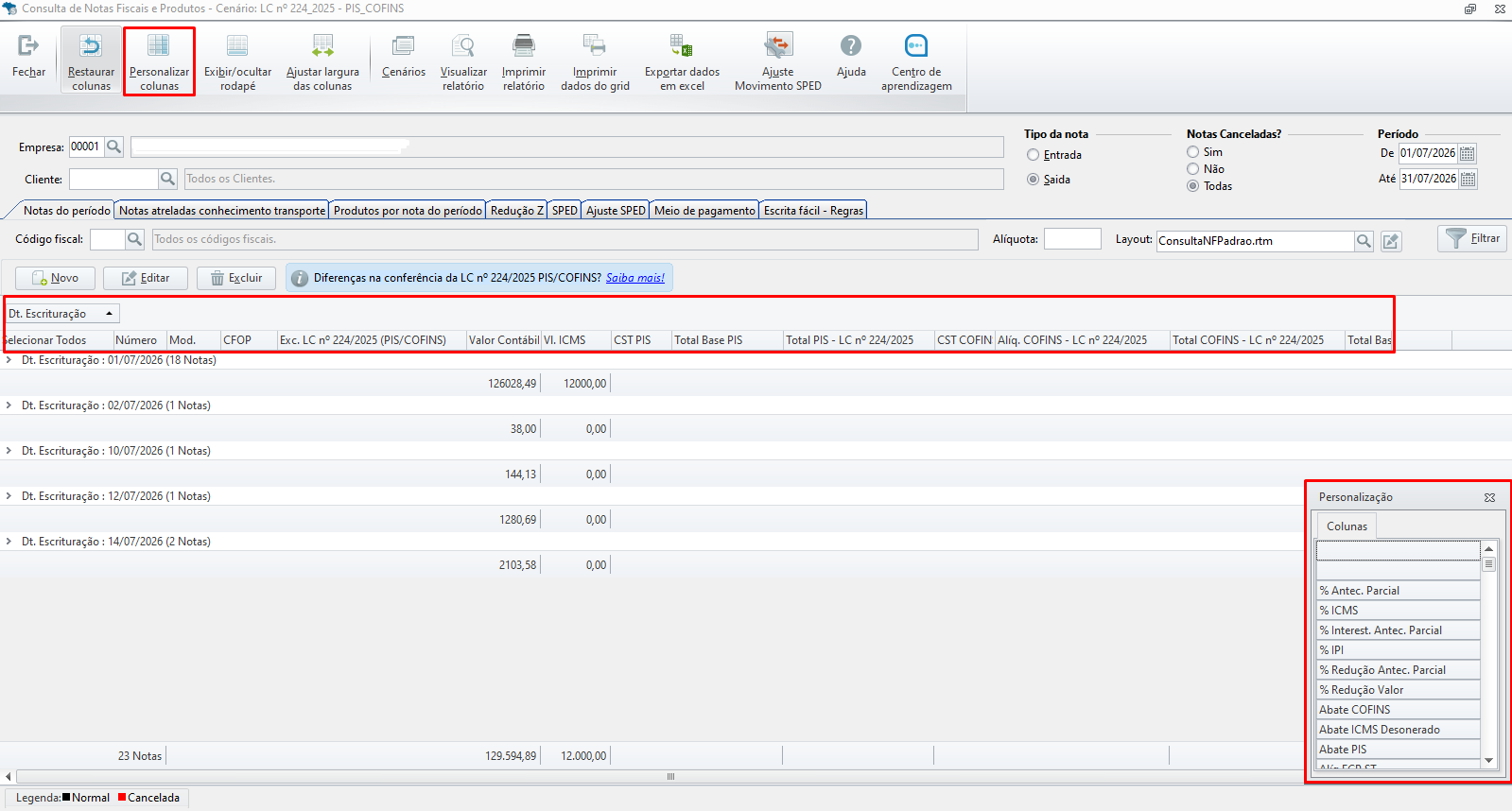Screen dimensions: 1512x811
Task: Select 'Abate ICMS Desonerado' column item
Action: [1398, 730]
